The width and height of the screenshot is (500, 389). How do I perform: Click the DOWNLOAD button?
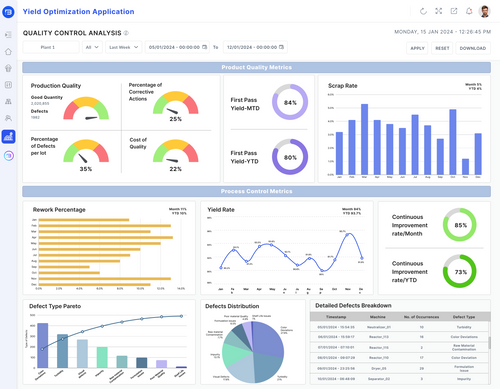(473, 48)
